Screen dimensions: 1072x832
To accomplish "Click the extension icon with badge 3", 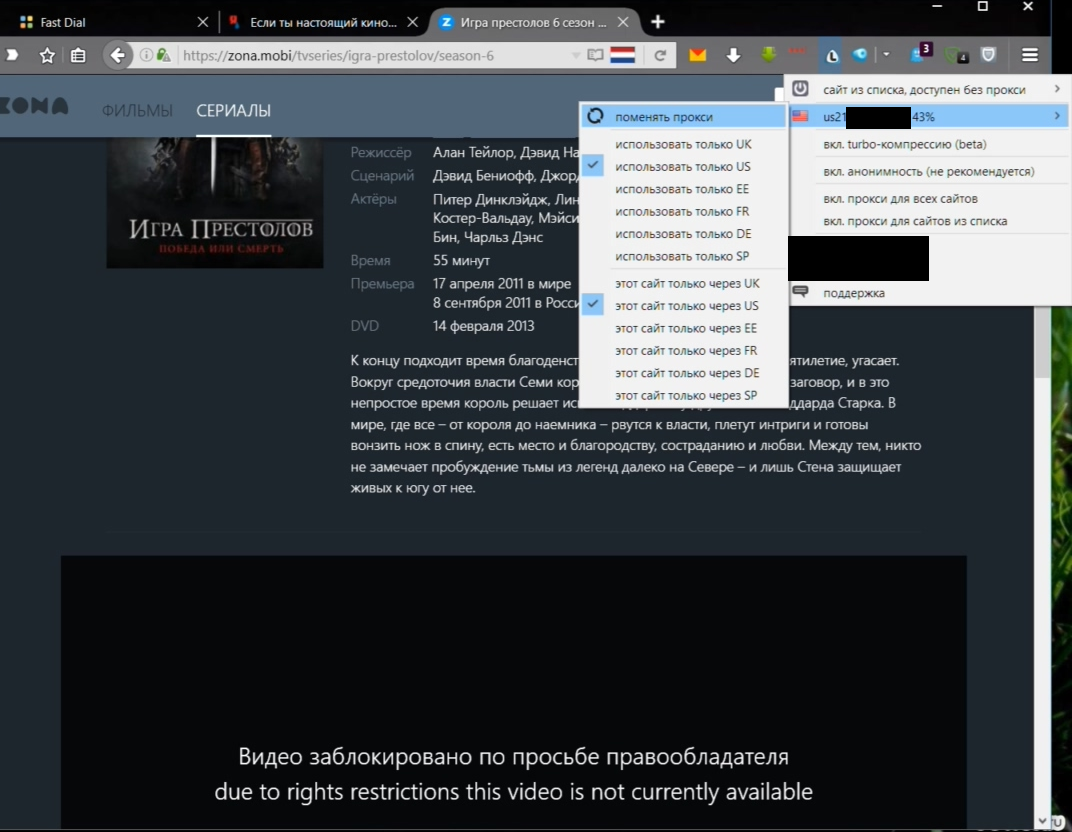I will point(920,53).
